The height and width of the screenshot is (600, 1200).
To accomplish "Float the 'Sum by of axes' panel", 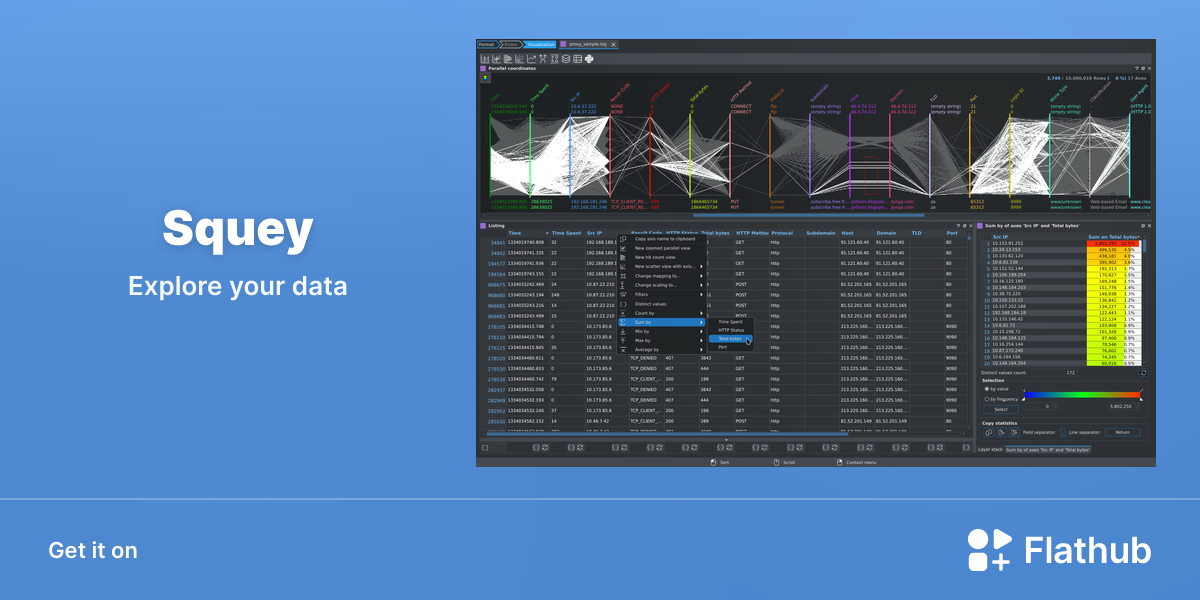I will [x=1144, y=226].
